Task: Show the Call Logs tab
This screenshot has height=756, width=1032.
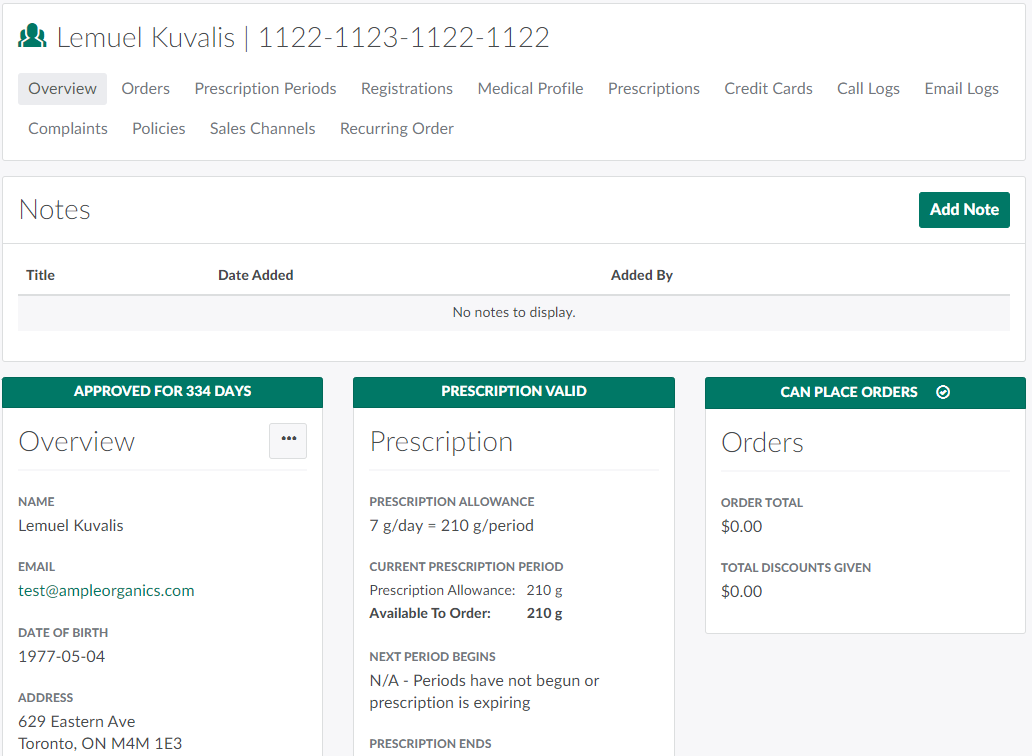Action: click(868, 89)
